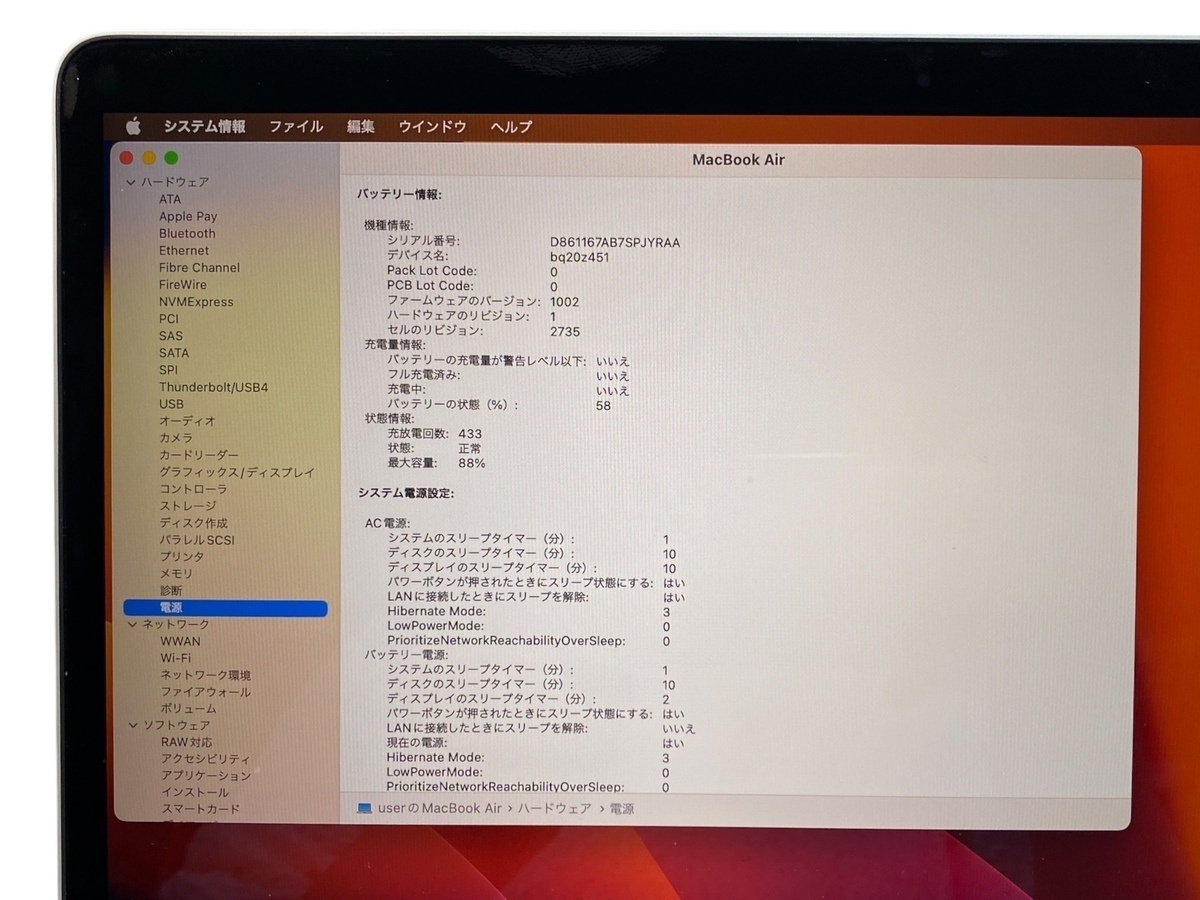Select コントローラ in the sidebar
Image resolution: width=1200 pixels, height=900 pixels.
[193, 489]
